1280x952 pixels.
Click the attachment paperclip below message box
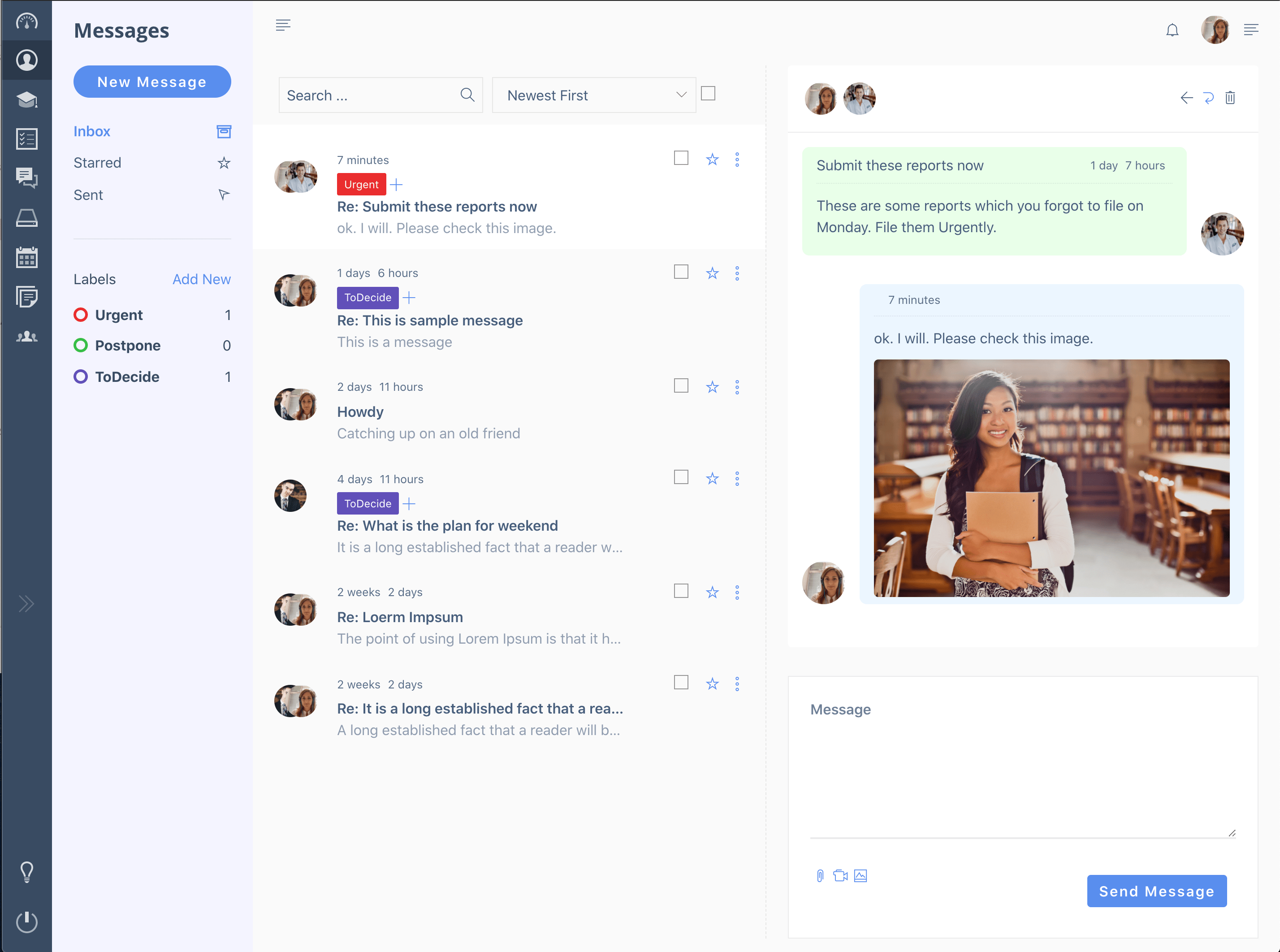pos(820,875)
